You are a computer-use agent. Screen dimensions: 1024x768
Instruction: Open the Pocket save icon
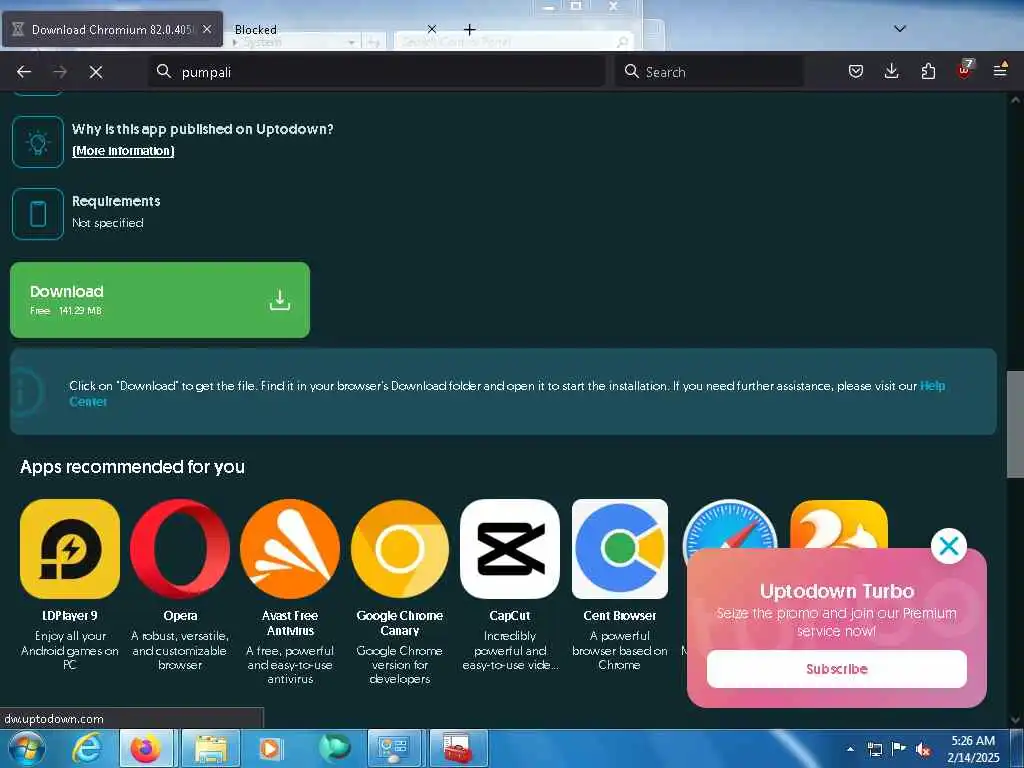pyautogui.click(x=856, y=71)
